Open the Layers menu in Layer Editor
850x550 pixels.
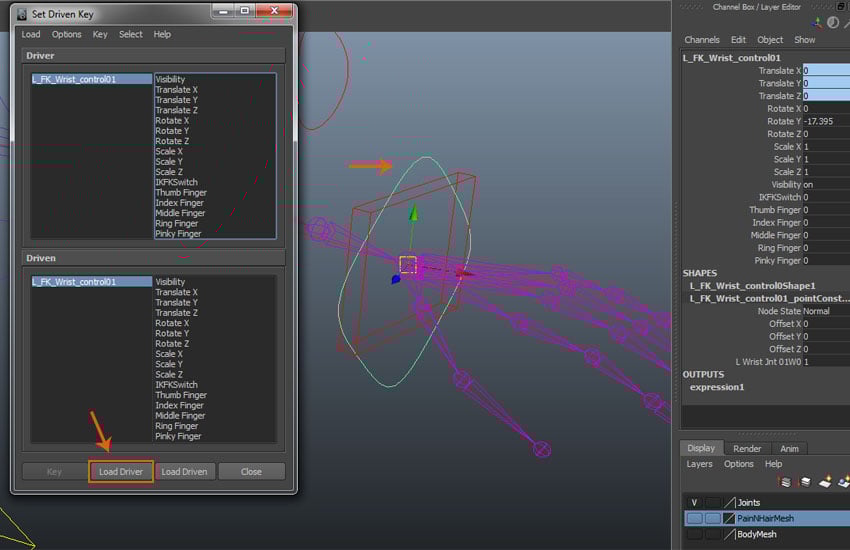pos(700,464)
